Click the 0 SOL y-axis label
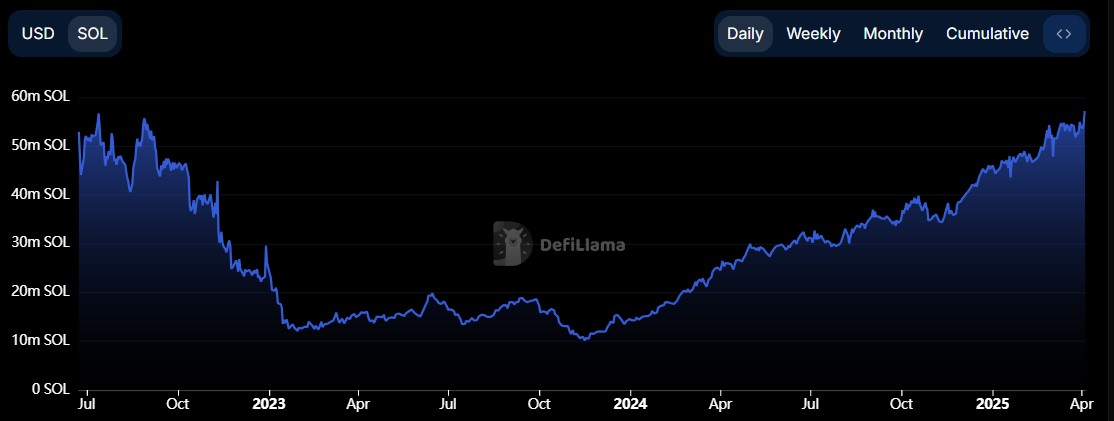1114x421 pixels. click(50, 389)
